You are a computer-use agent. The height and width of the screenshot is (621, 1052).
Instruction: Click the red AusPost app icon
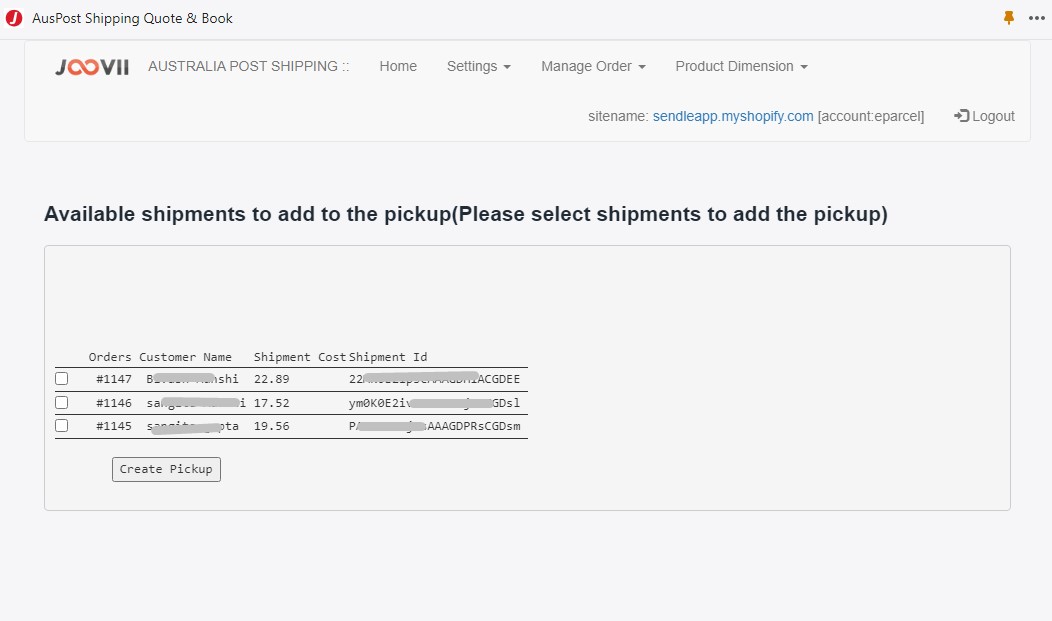point(14,18)
